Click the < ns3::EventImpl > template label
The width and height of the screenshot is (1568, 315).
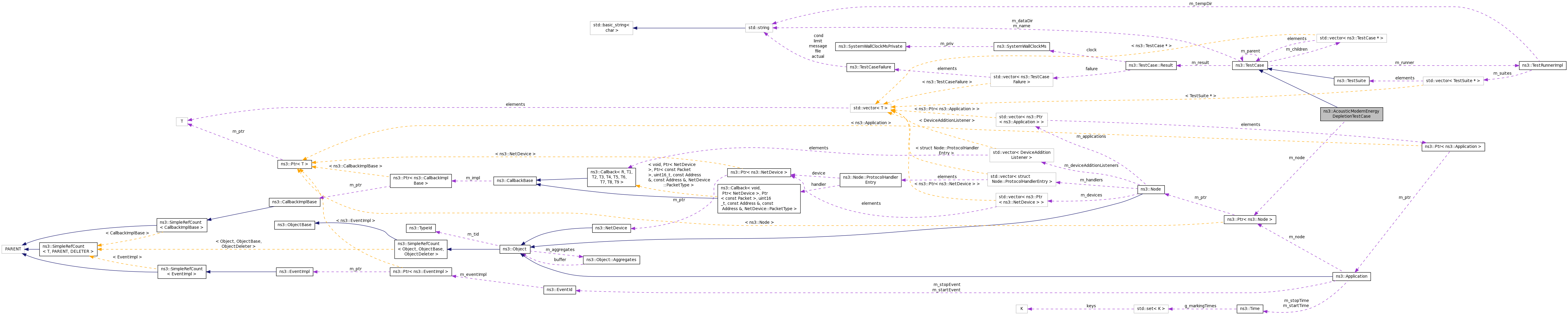(355, 221)
